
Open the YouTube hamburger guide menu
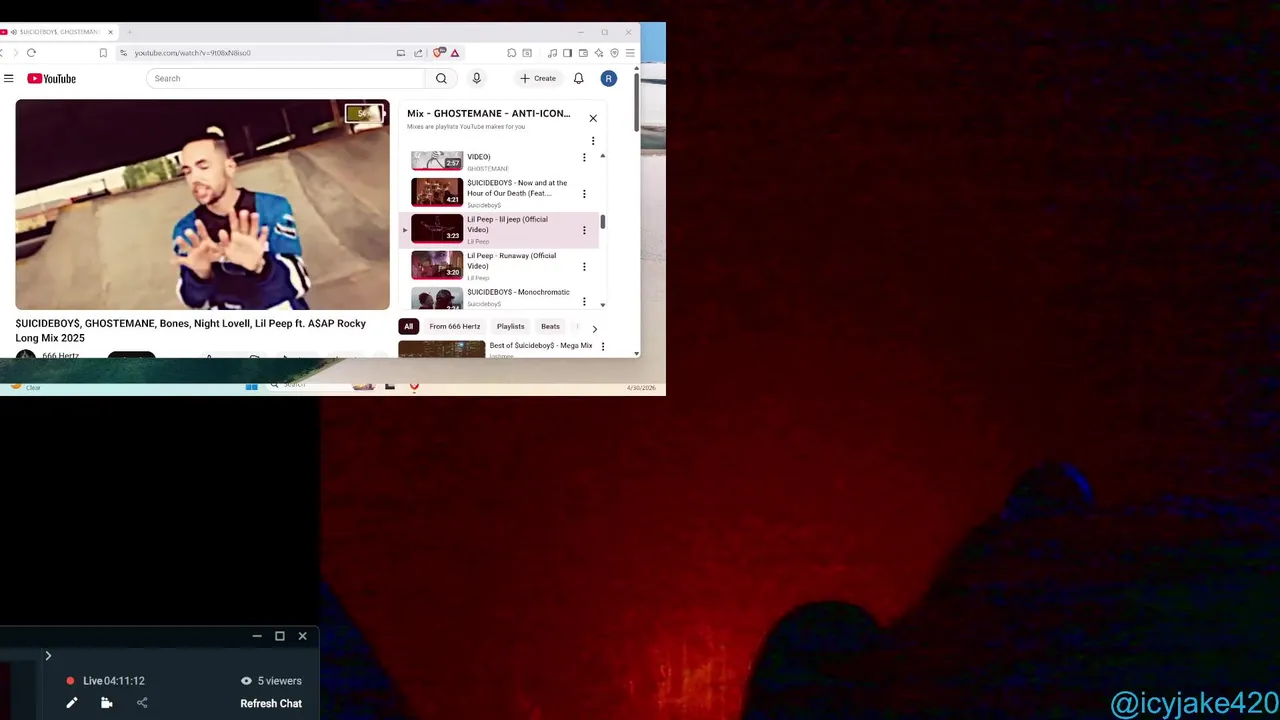(x=8, y=78)
